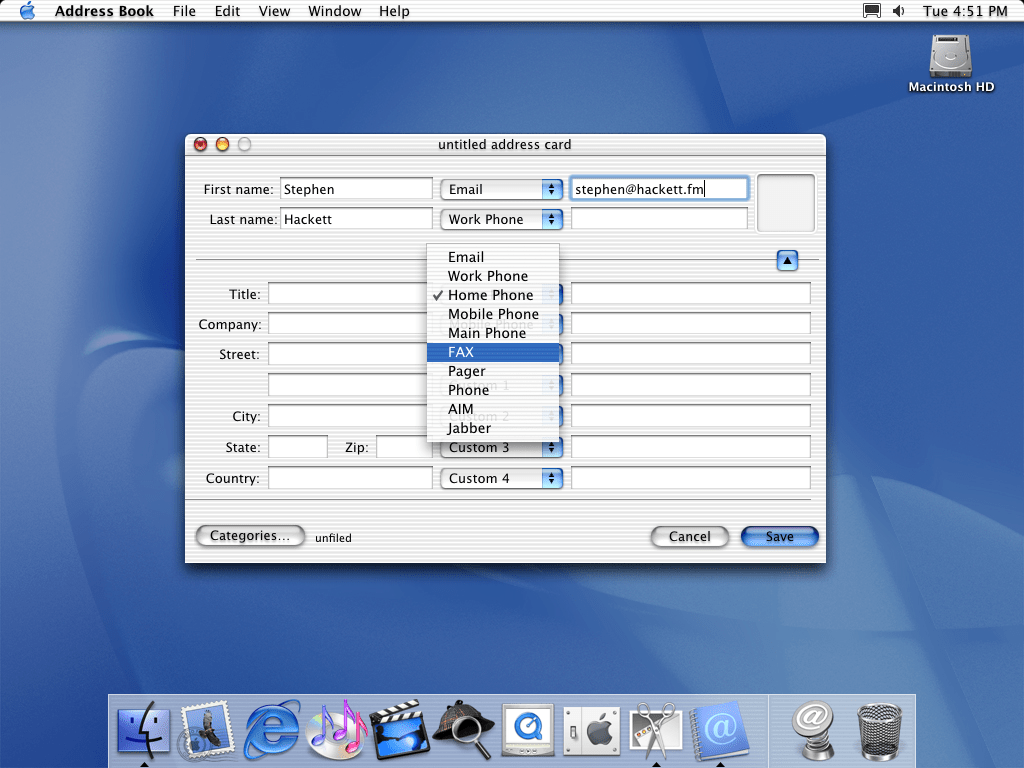Open Sherlock search icon in dock
This screenshot has height=768, width=1024.
pyautogui.click(x=463, y=729)
